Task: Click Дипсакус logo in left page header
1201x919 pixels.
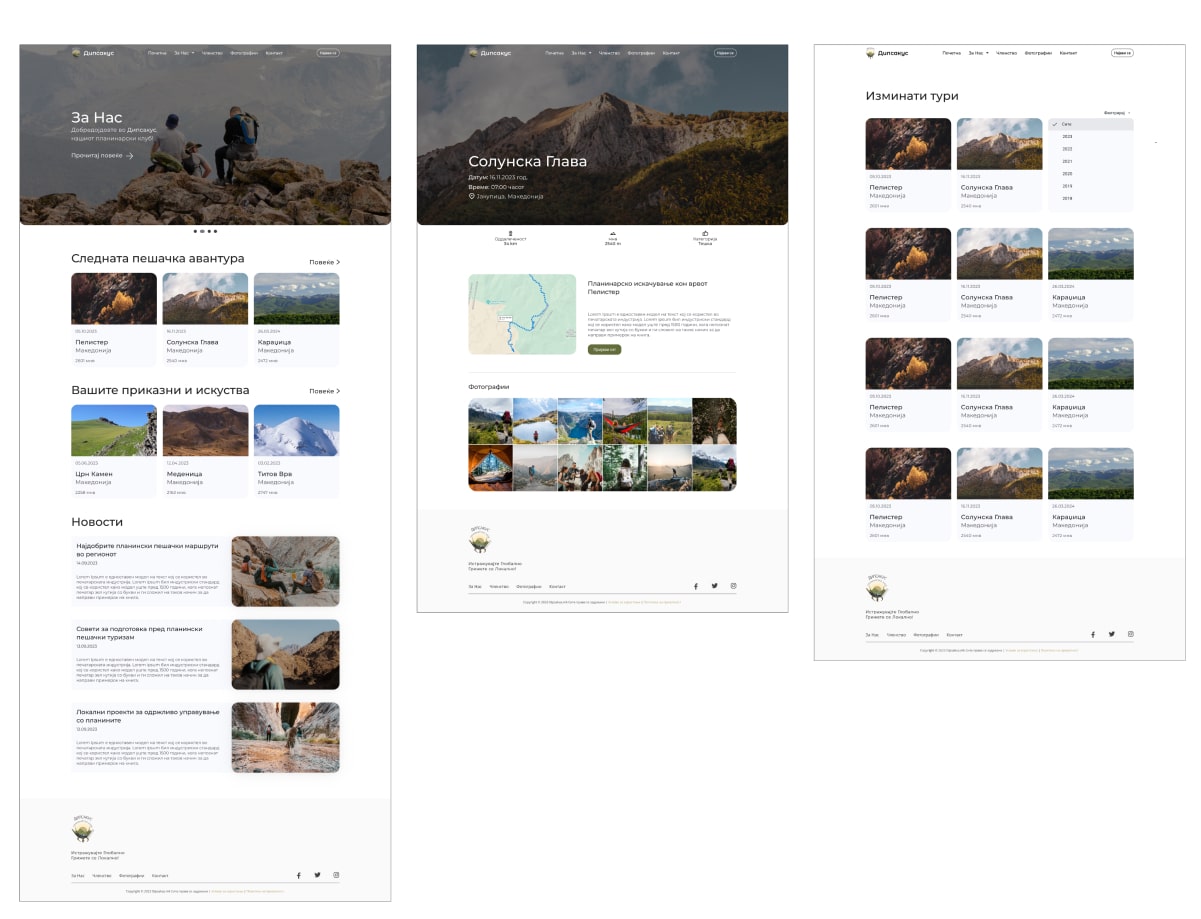Action: click(76, 53)
